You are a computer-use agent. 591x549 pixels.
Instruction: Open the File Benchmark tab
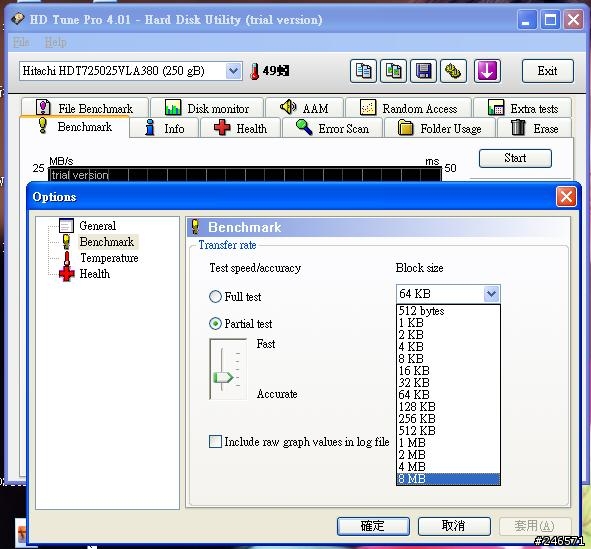84,108
